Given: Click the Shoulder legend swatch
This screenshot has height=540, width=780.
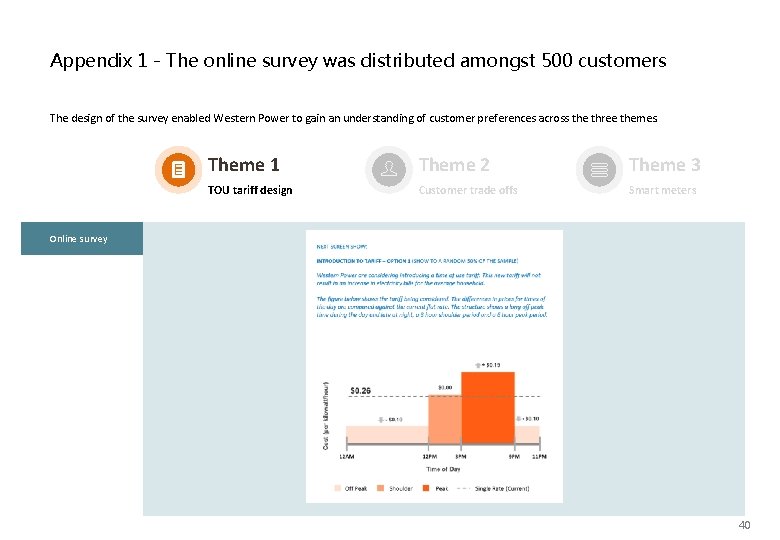Looking at the screenshot, I should coord(381,488).
